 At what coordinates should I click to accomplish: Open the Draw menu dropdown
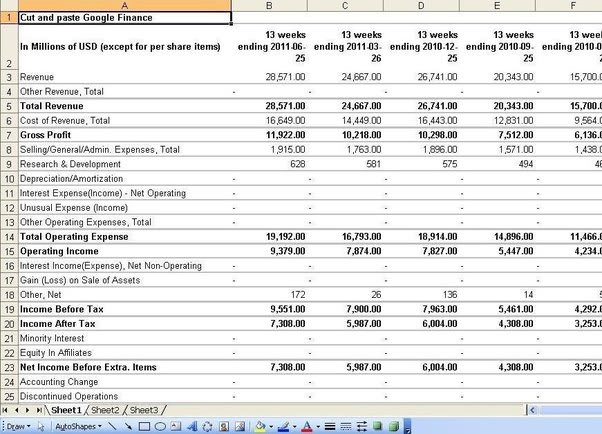click(18, 426)
